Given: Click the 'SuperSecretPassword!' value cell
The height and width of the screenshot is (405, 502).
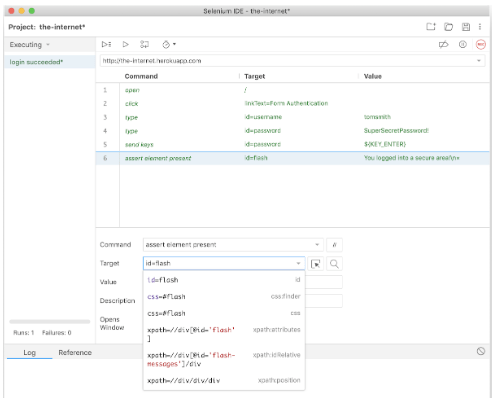Looking at the screenshot, I should [x=396, y=131].
